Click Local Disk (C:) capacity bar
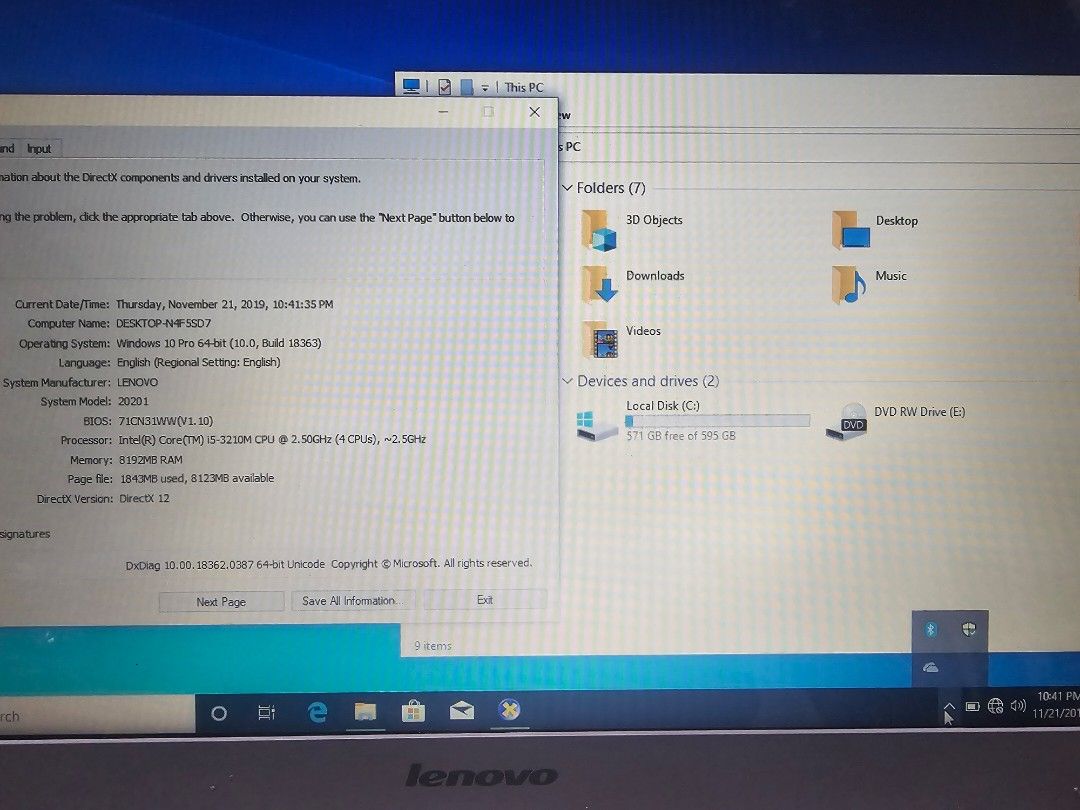The image size is (1080, 810). click(x=718, y=421)
